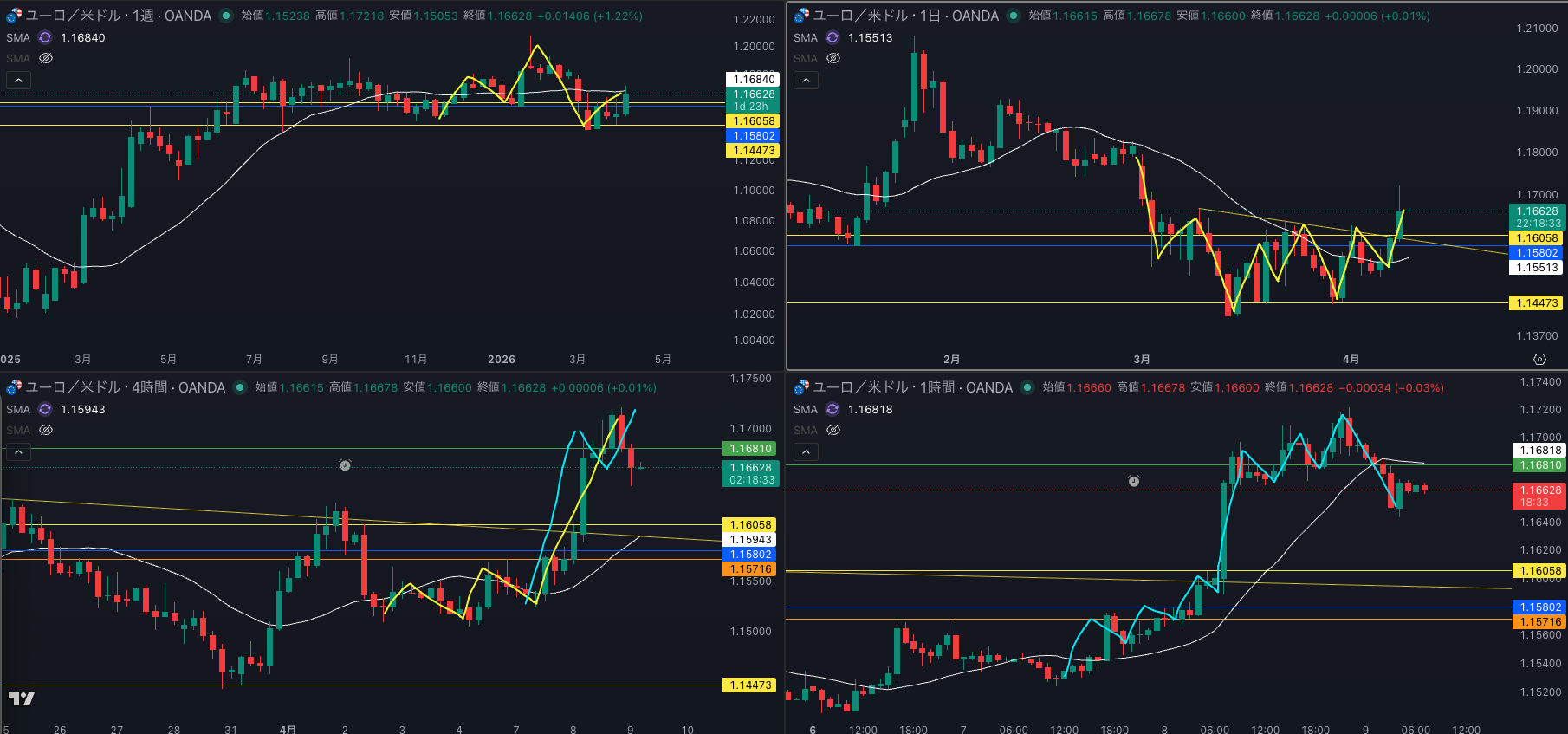1568x734 pixels.
Task: Select the 1-hour EUR/USD chart title
Action: [912, 387]
